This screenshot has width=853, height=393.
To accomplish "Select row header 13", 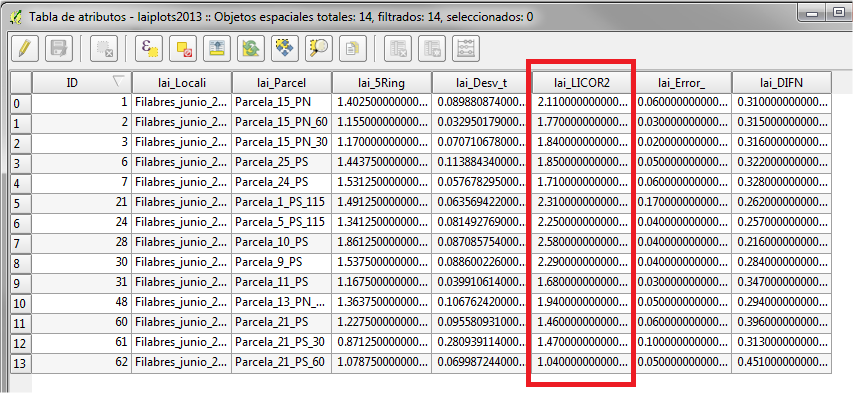I will click(x=21, y=363).
